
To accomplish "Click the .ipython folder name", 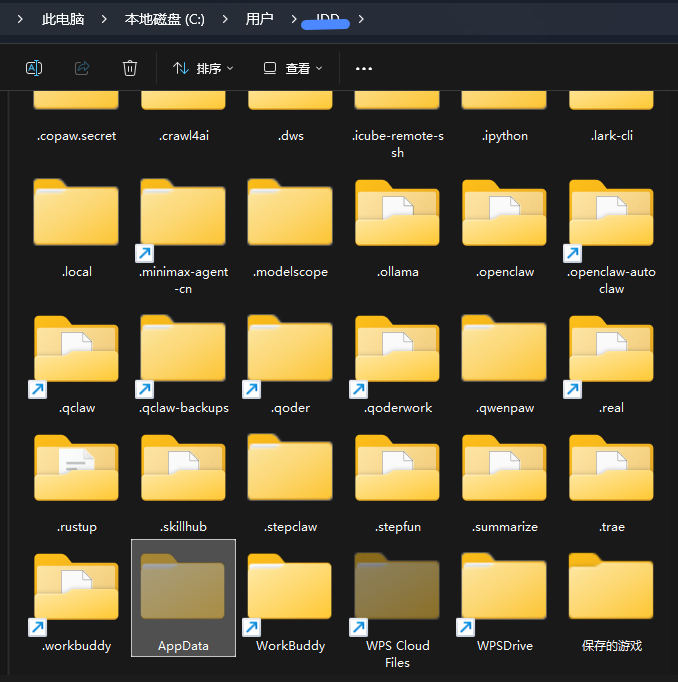I will click(x=504, y=136).
